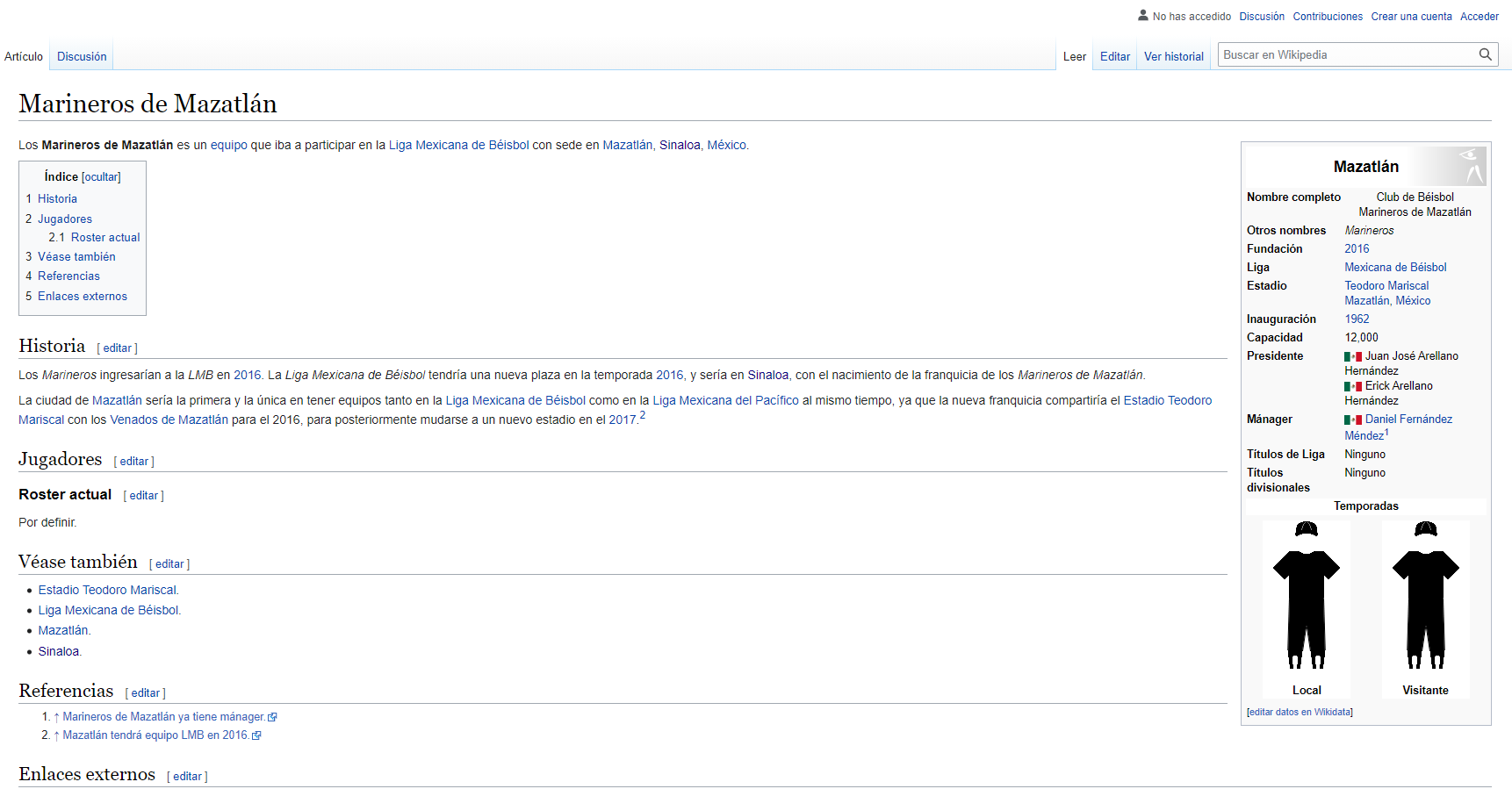Edit the Jugadores section
Viewport: 1512px width, 789px height.
click(133, 462)
